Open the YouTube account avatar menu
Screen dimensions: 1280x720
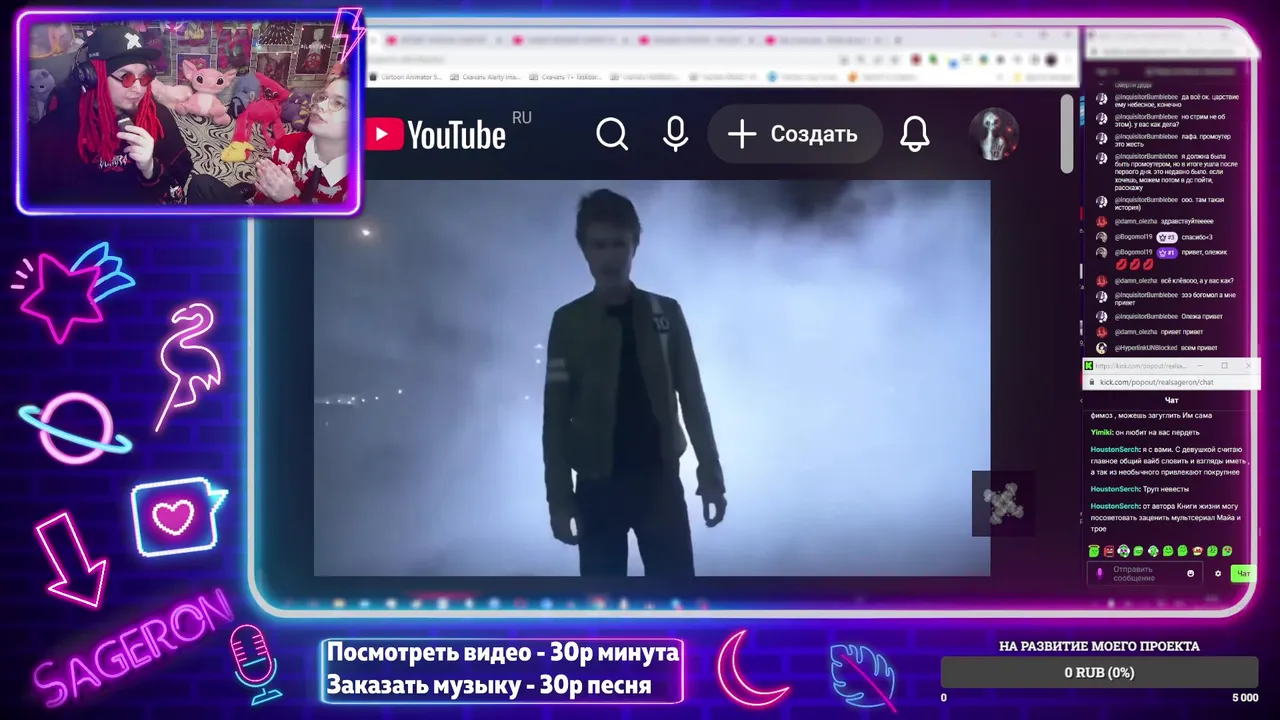(995, 134)
